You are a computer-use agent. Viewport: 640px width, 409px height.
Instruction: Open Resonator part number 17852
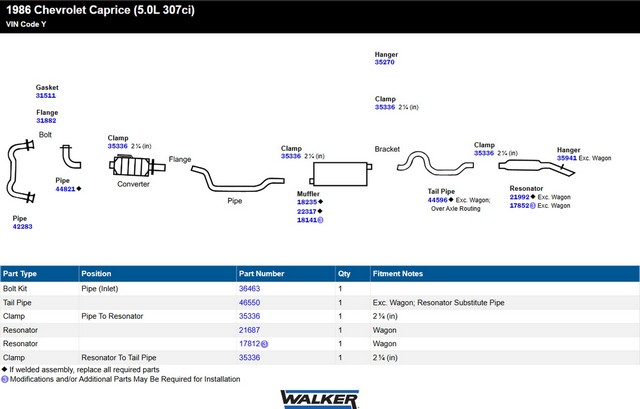pos(519,206)
